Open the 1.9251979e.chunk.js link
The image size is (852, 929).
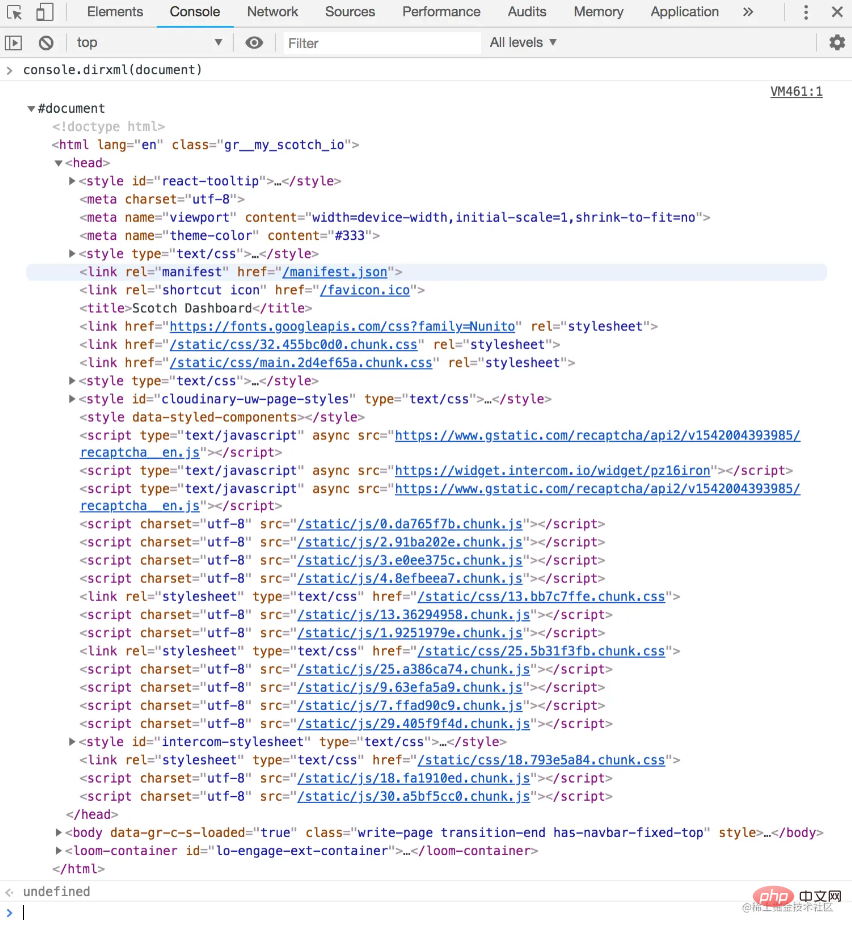point(410,633)
